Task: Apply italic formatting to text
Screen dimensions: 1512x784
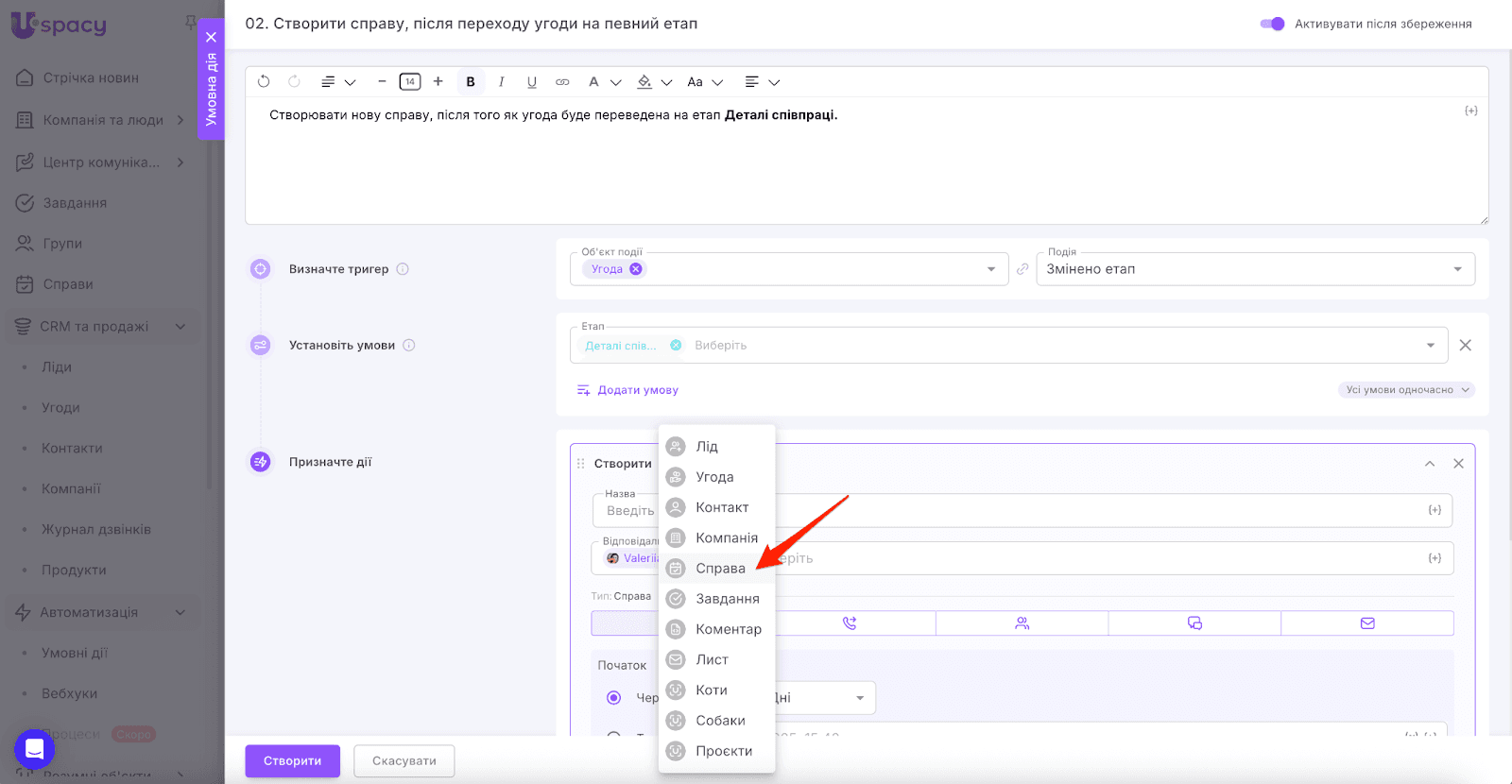Action: pos(501,82)
